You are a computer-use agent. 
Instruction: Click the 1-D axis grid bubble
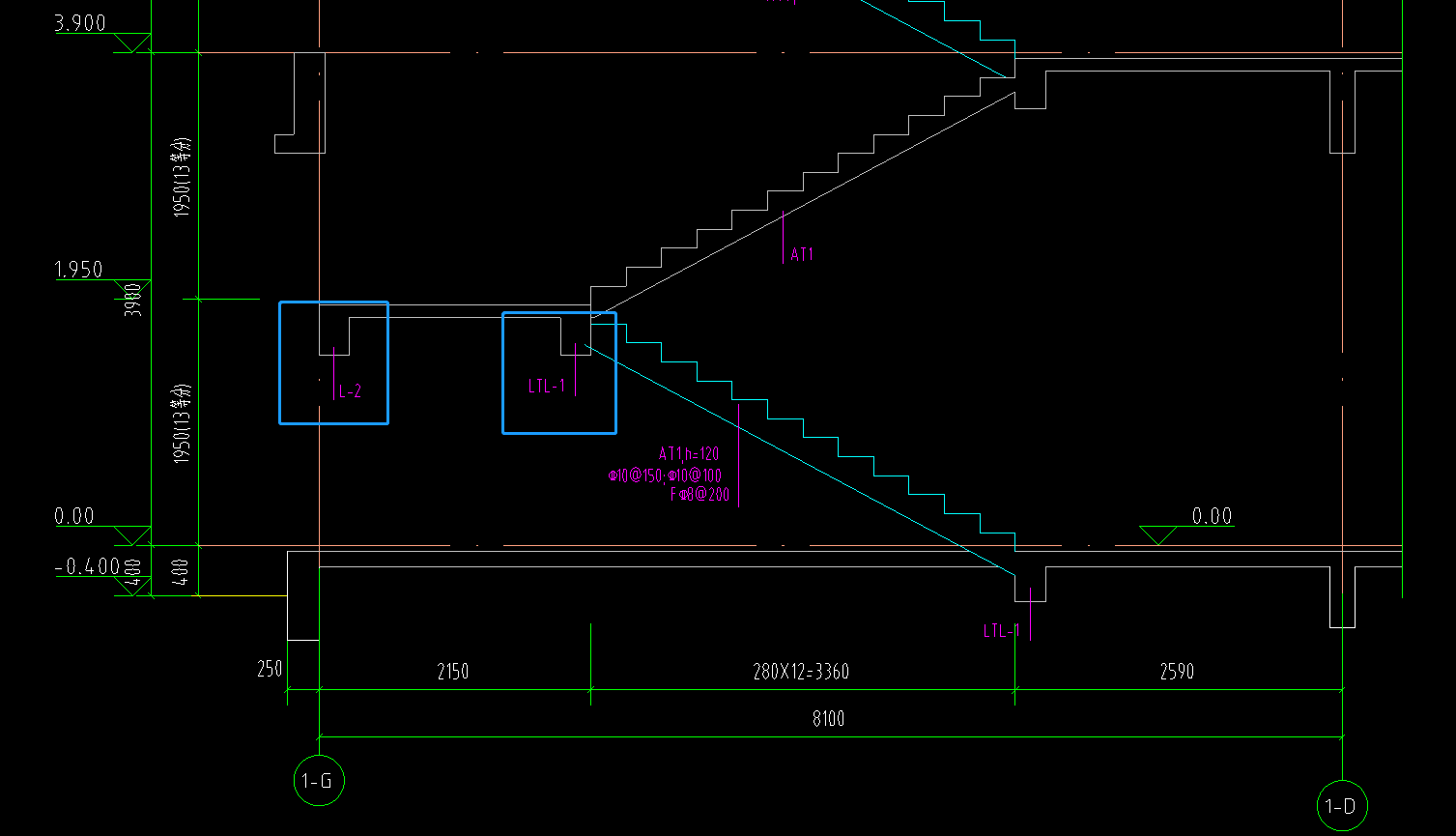tap(1342, 805)
